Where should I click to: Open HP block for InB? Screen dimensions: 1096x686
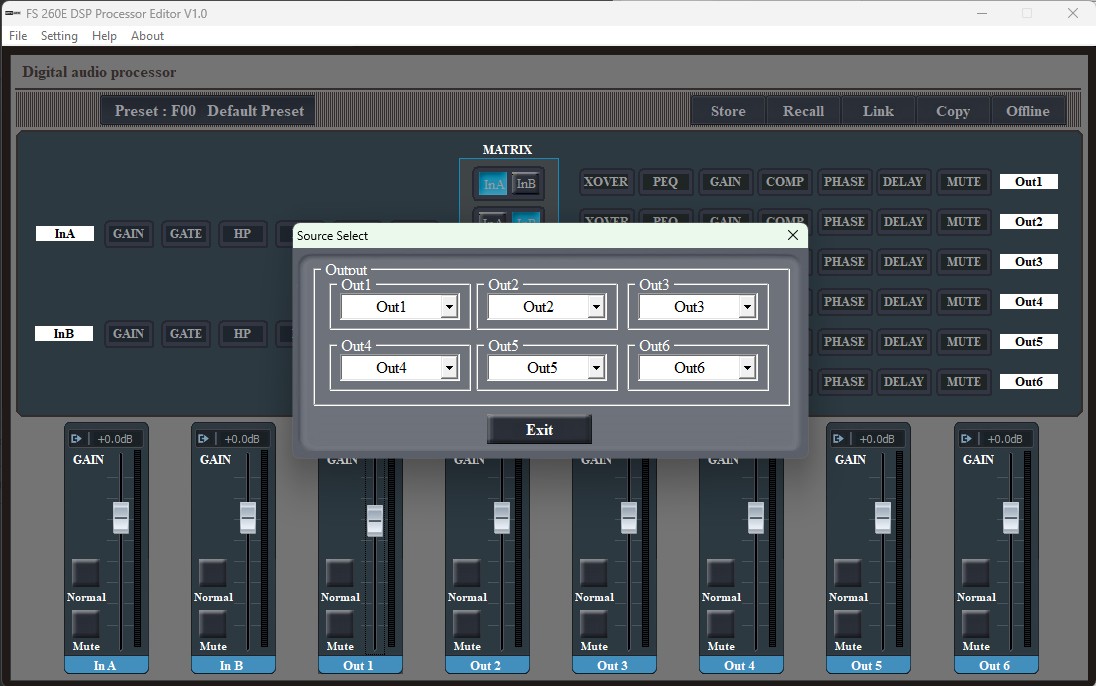tap(242, 334)
